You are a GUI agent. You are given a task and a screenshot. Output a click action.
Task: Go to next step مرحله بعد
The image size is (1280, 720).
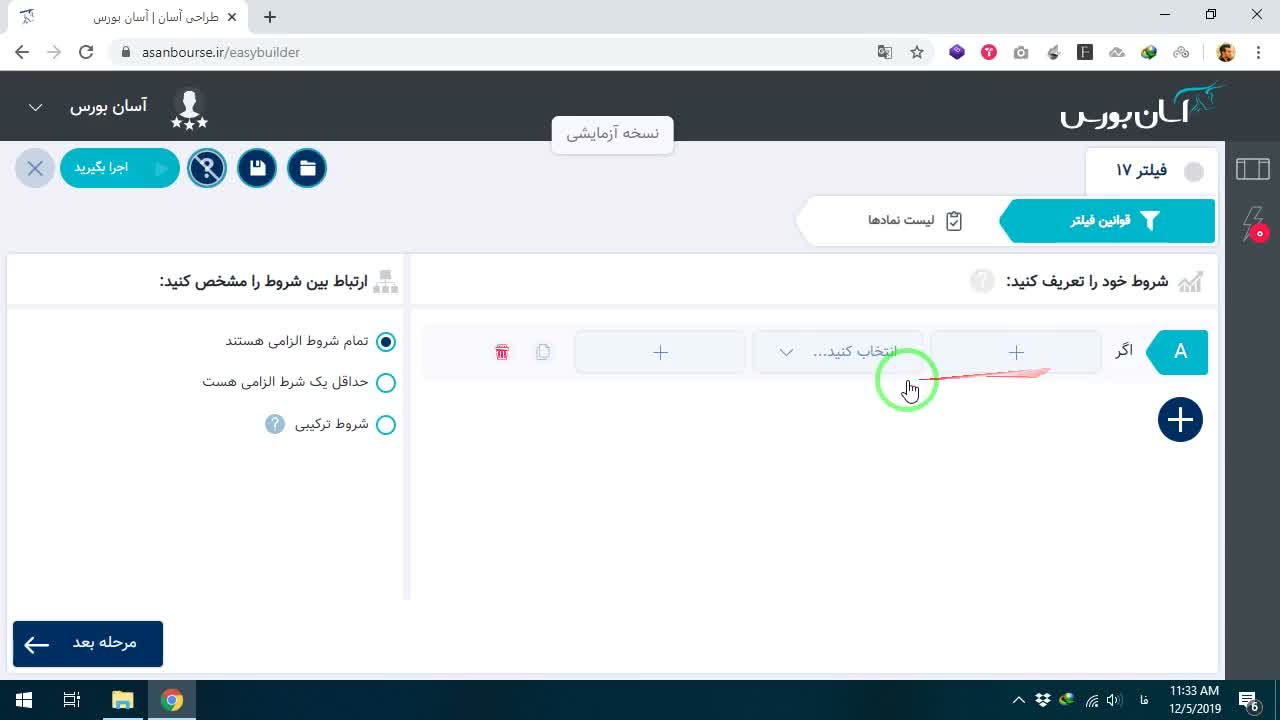88,643
